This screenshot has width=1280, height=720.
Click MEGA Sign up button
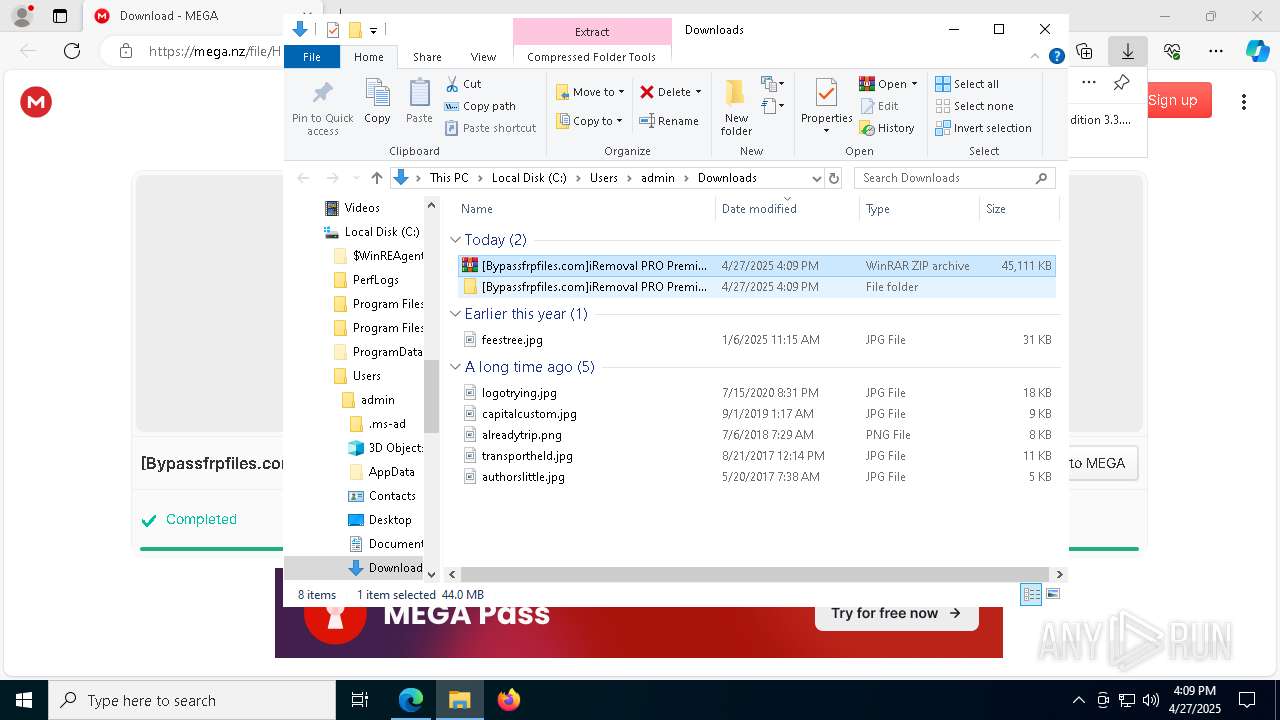pos(1173,100)
